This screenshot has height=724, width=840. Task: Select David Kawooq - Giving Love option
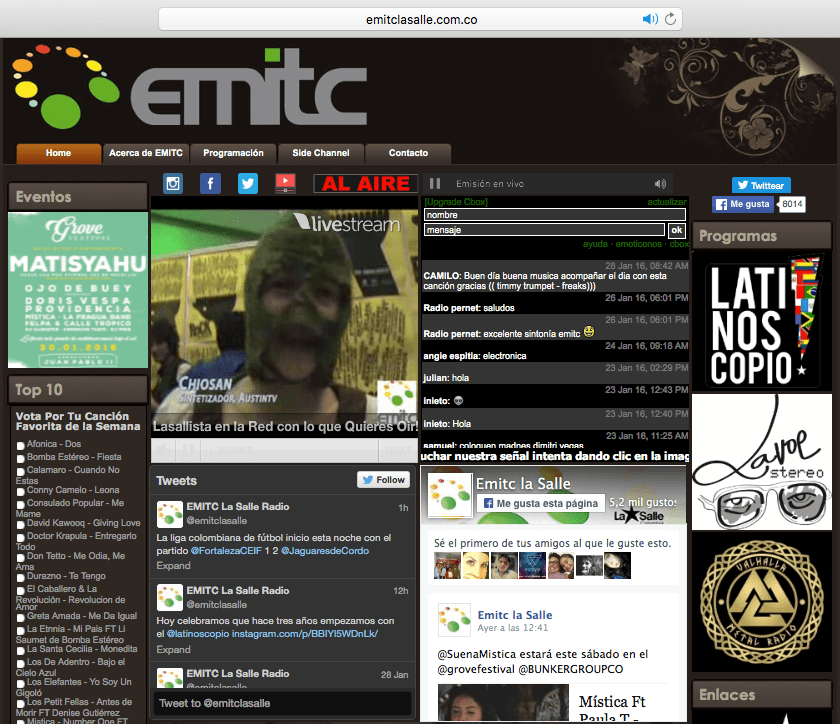pyautogui.click(x=20, y=525)
